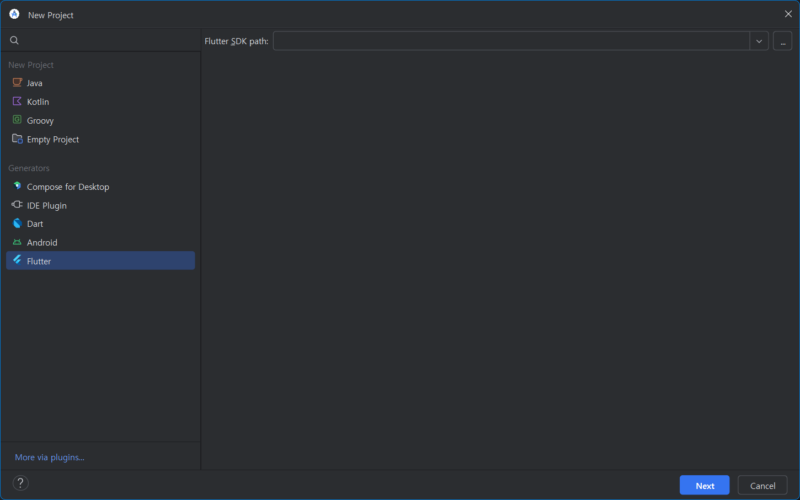Image resolution: width=800 pixels, height=500 pixels.
Task: Click the Groovy icon in project list
Action: pyautogui.click(x=17, y=120)
